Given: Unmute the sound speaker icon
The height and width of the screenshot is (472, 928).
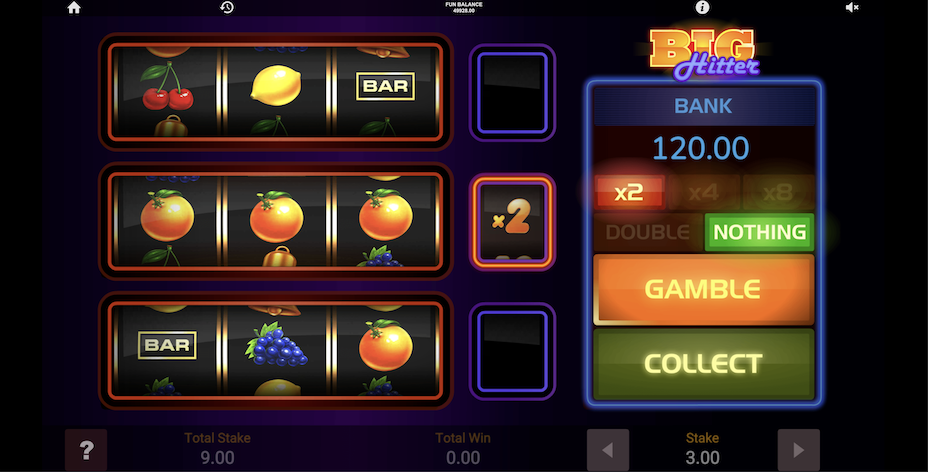Looking at the screenshot, I should [x=852, y=7].
